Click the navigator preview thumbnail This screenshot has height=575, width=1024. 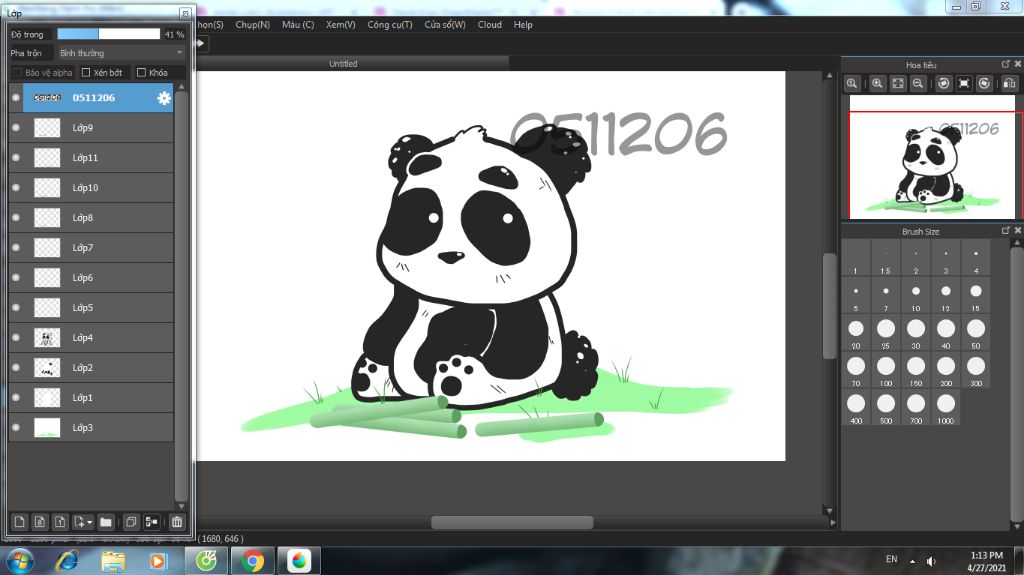pyautogui.click(x=932, y=157)
